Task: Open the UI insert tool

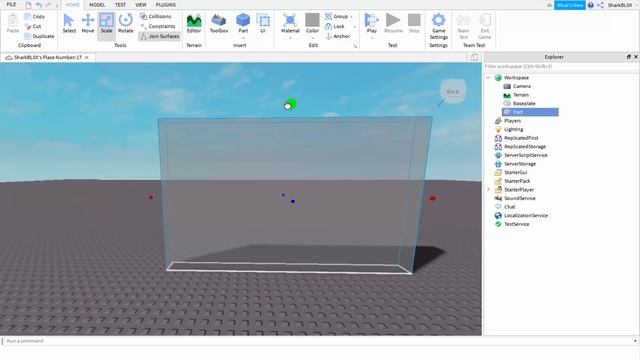Action: tap(263, 24)
